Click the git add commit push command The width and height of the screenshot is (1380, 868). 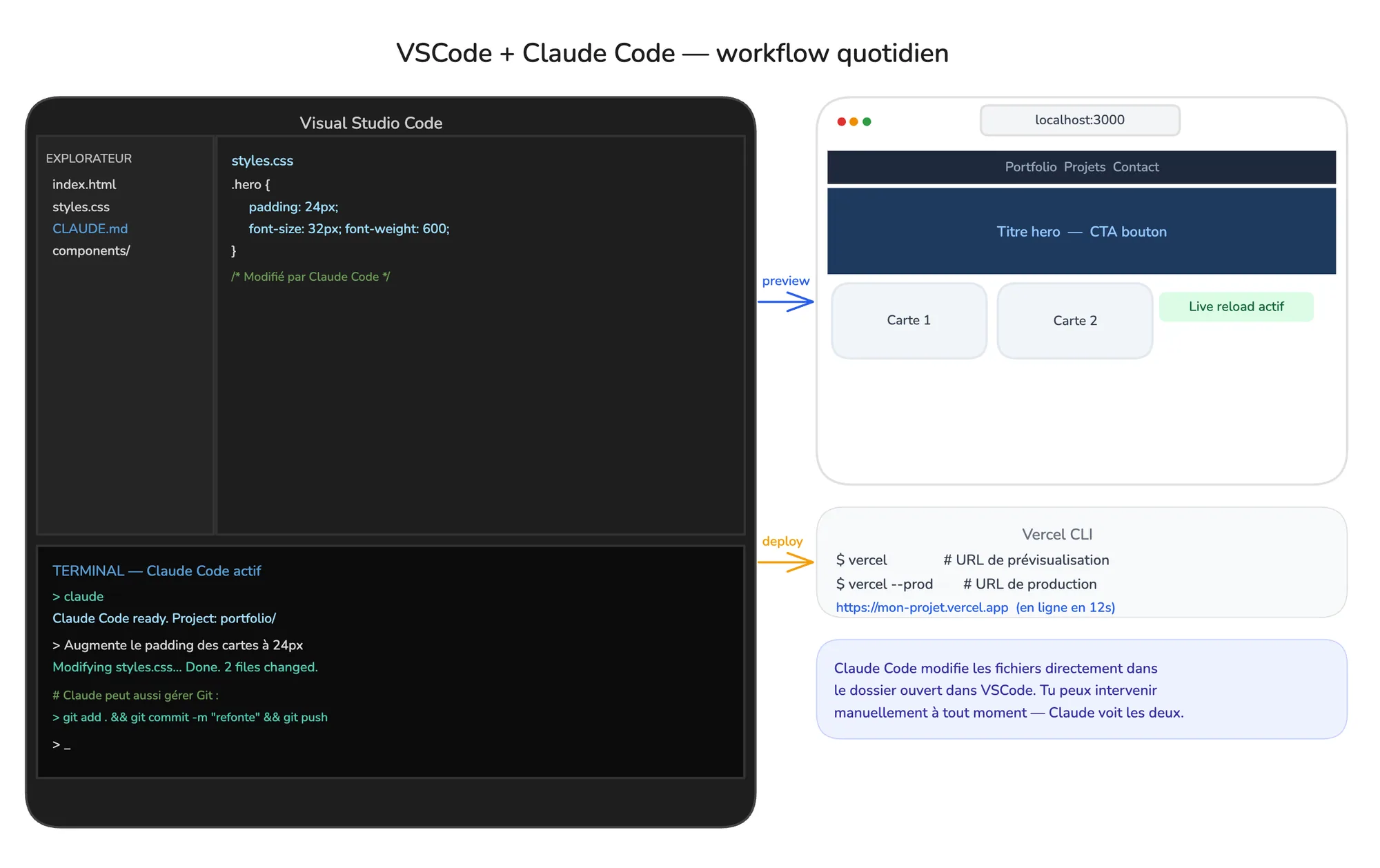[x=190, y=717]
